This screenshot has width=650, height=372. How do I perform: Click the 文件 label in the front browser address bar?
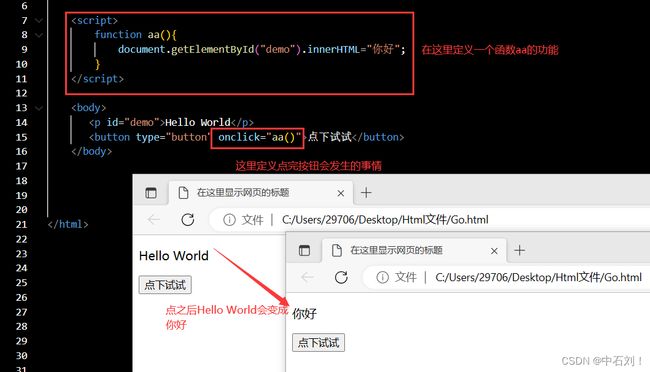pyautogui.click(x=406, y=277)
